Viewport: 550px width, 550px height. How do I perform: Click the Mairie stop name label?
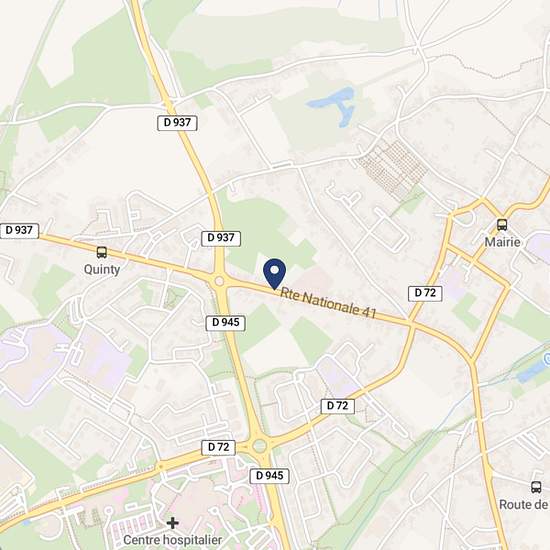(x=502, y=242)
